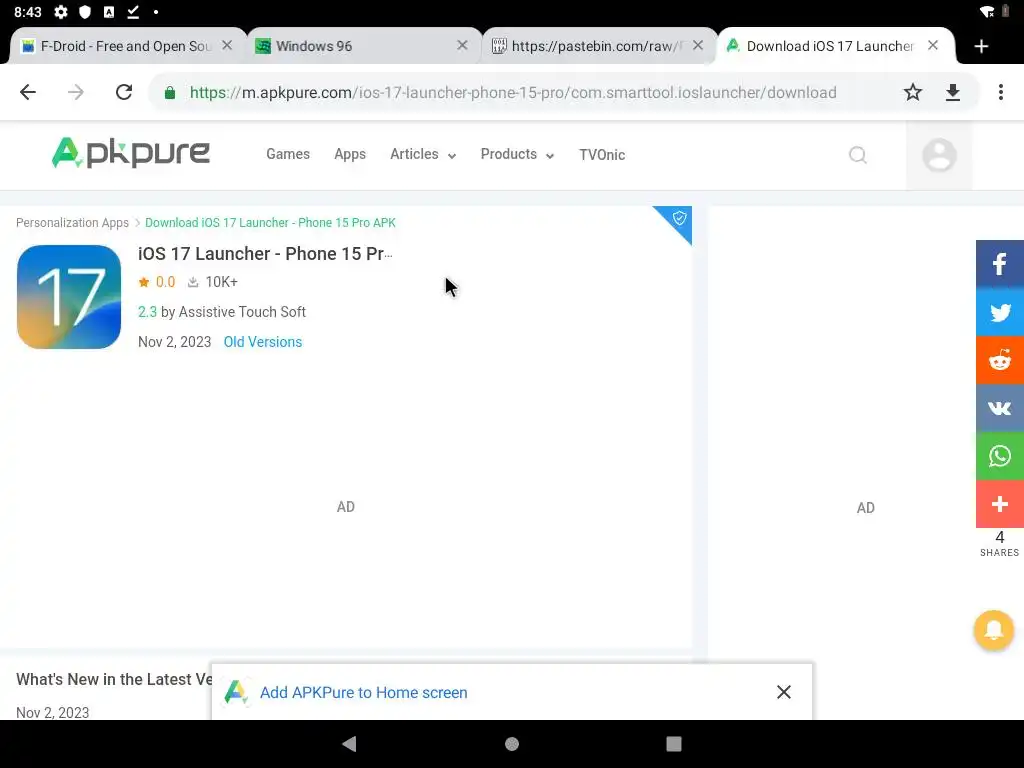The width and height of the screenshot is (1024, 768).
Task: Open browser downloads icon
Action: pos(953,92)
